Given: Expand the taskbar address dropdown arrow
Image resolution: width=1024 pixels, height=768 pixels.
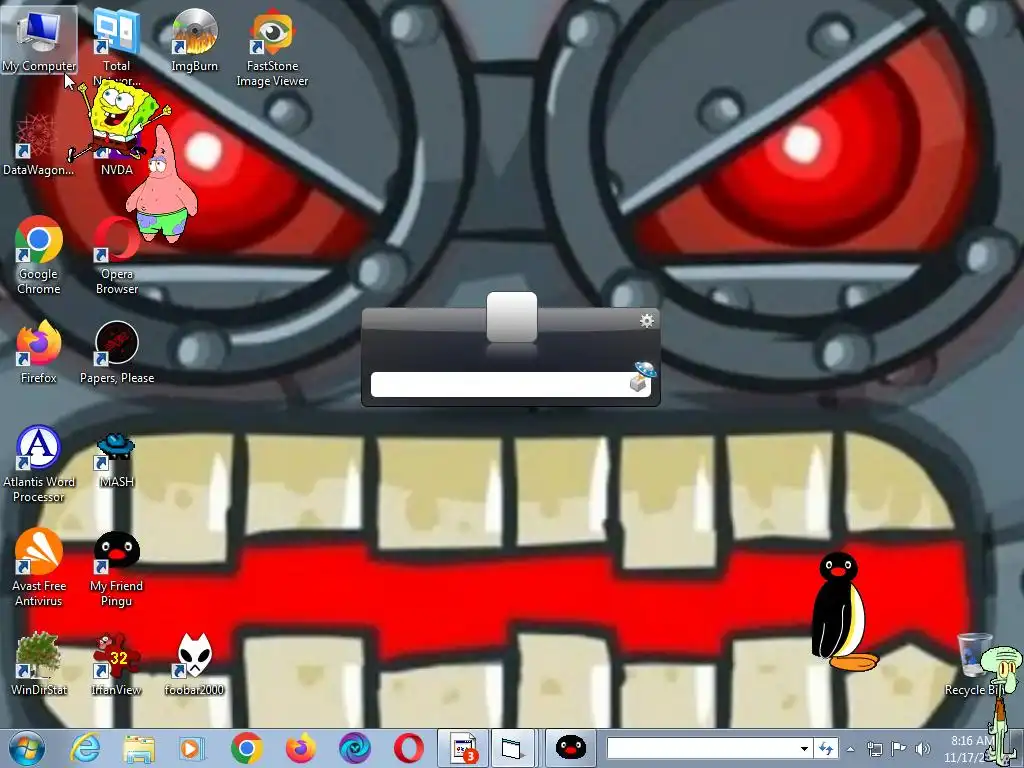Looking at the screenshot, I should coord(805,748).
